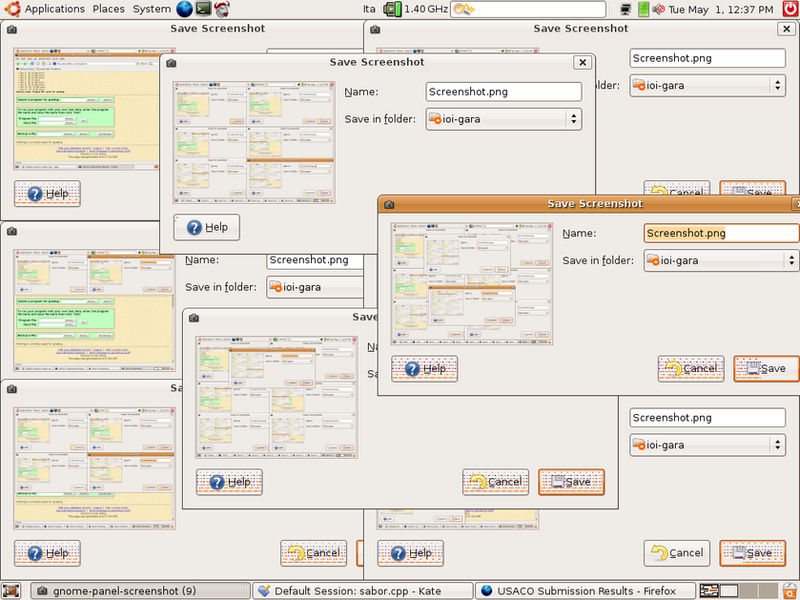Viewport: 800px width, 600px height.
Task: Launch the web browser globe icon in top panel
Action: 184,9
